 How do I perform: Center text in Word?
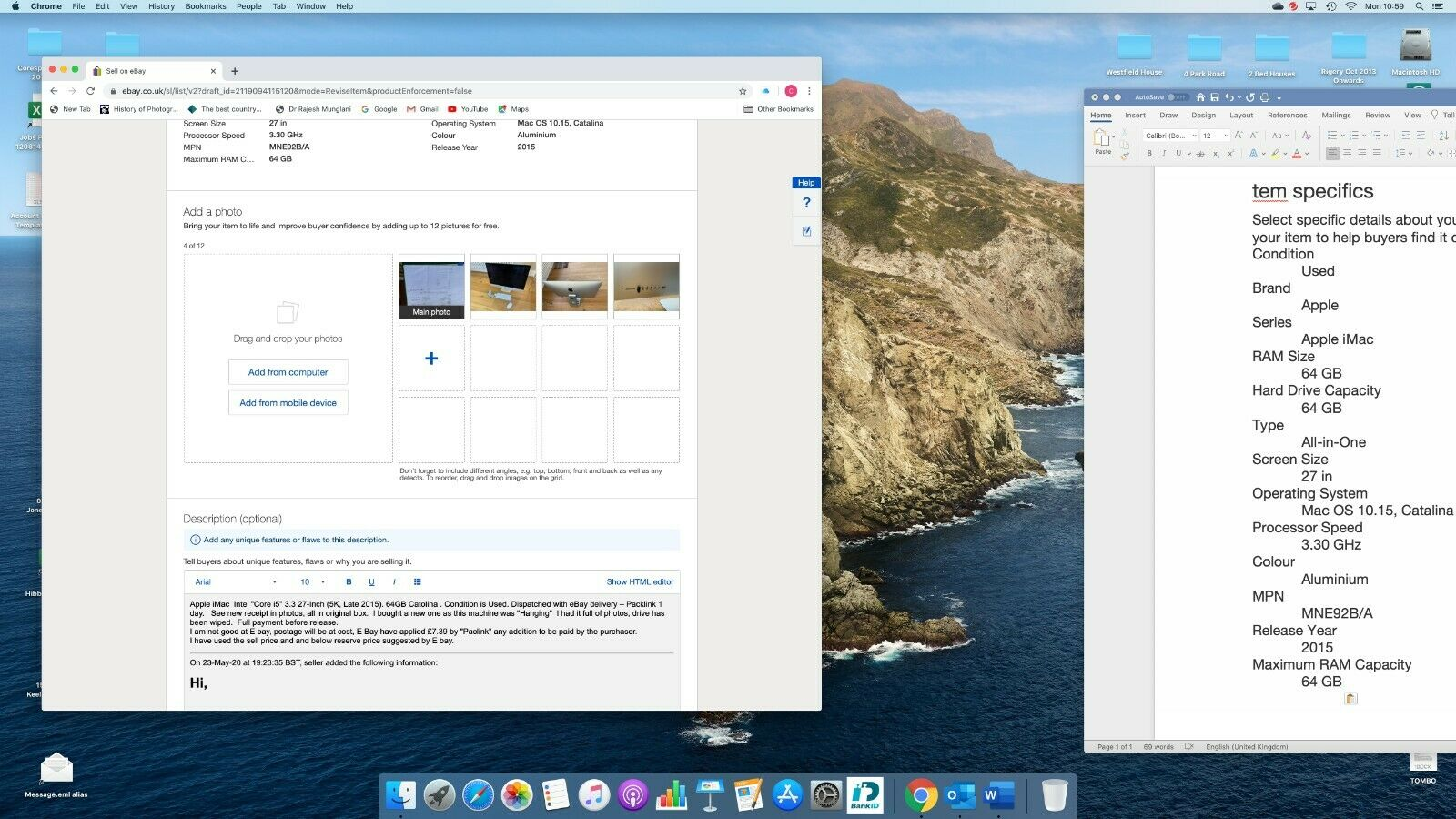(1347, 154)
